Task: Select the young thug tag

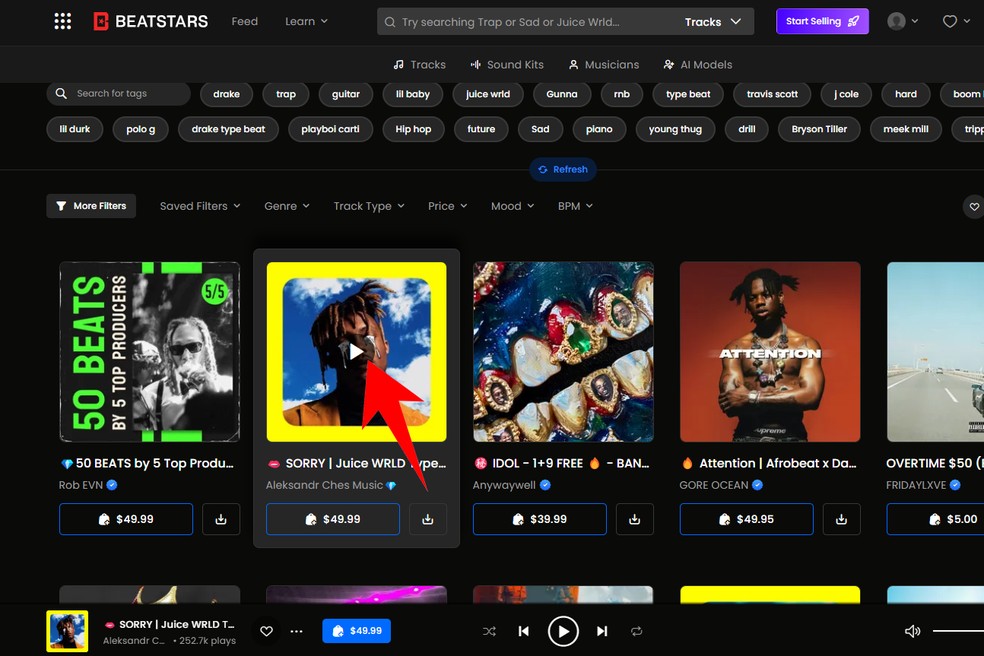Action: click(x=675, y=129)
